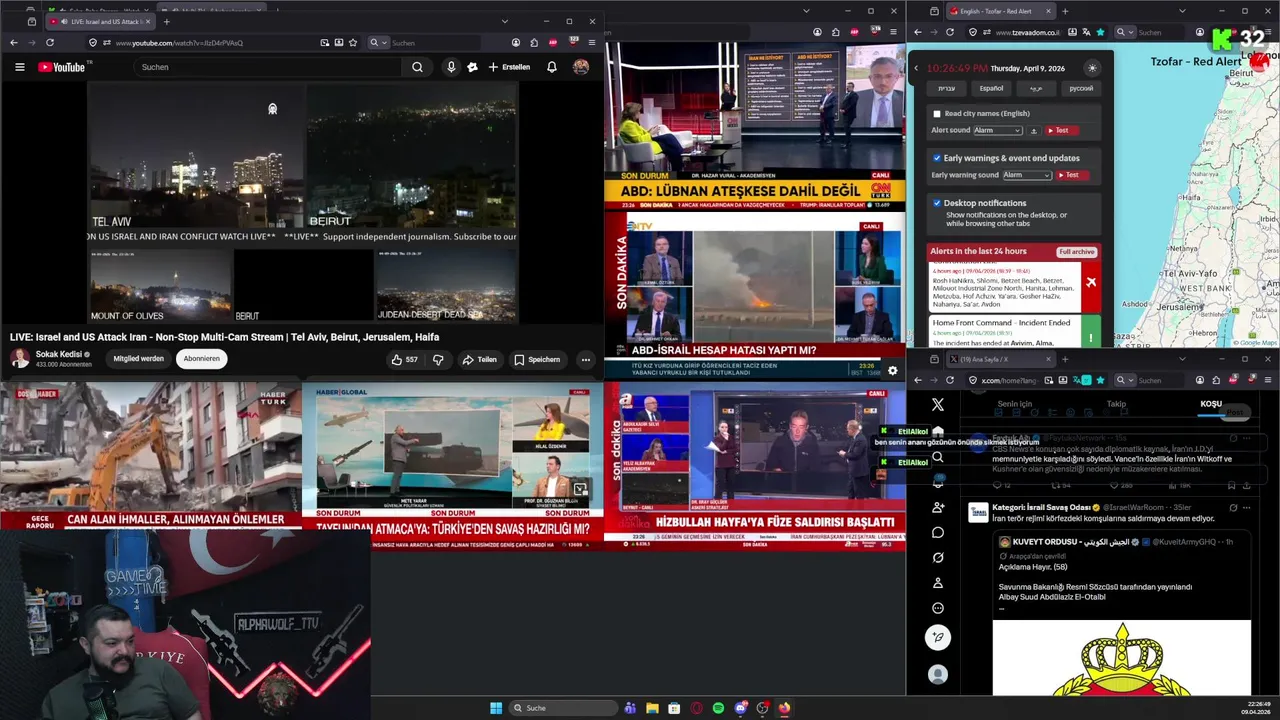Viewport: 1280px width, 720px height.
Task: List all tabs chevron in X browser
Action: point(1183,359)
